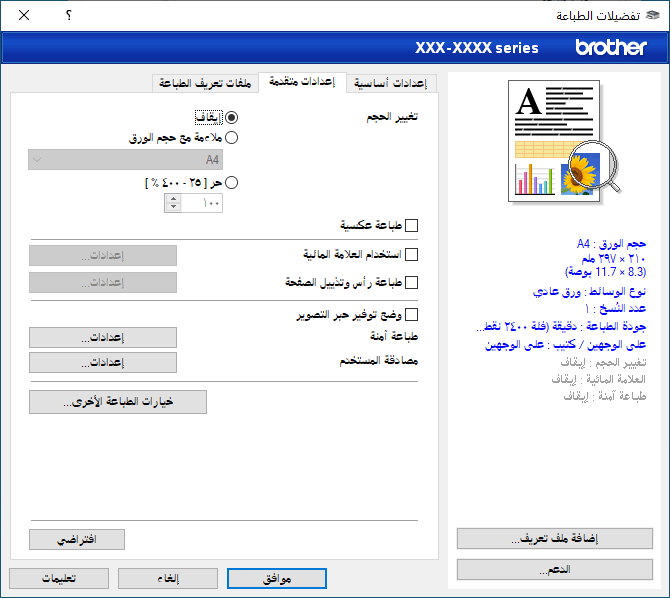Image resolution: width=670 pixels, height=598 pixels.
Task: Toggle وضع توفير حبر التصوير checkbox
Action: pos(411,314)
